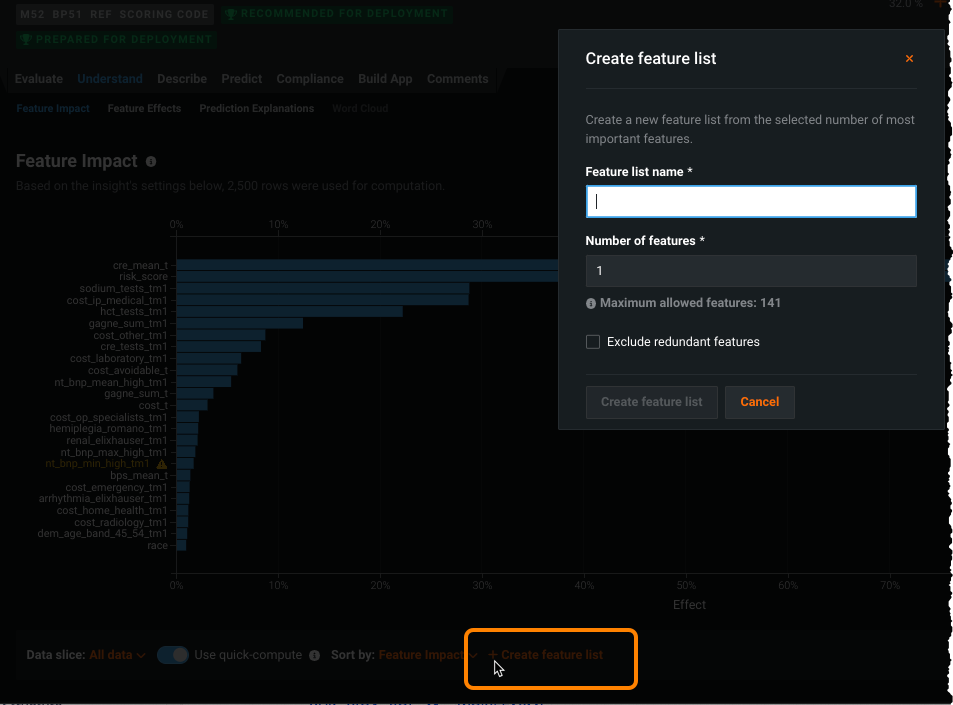Click the Prepared for Deployment trophy badge

pyautogui.click(x=118, y=40)
